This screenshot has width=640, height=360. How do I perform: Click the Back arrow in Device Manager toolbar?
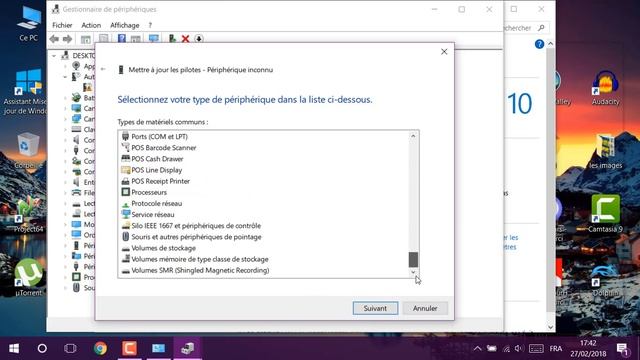54,39
